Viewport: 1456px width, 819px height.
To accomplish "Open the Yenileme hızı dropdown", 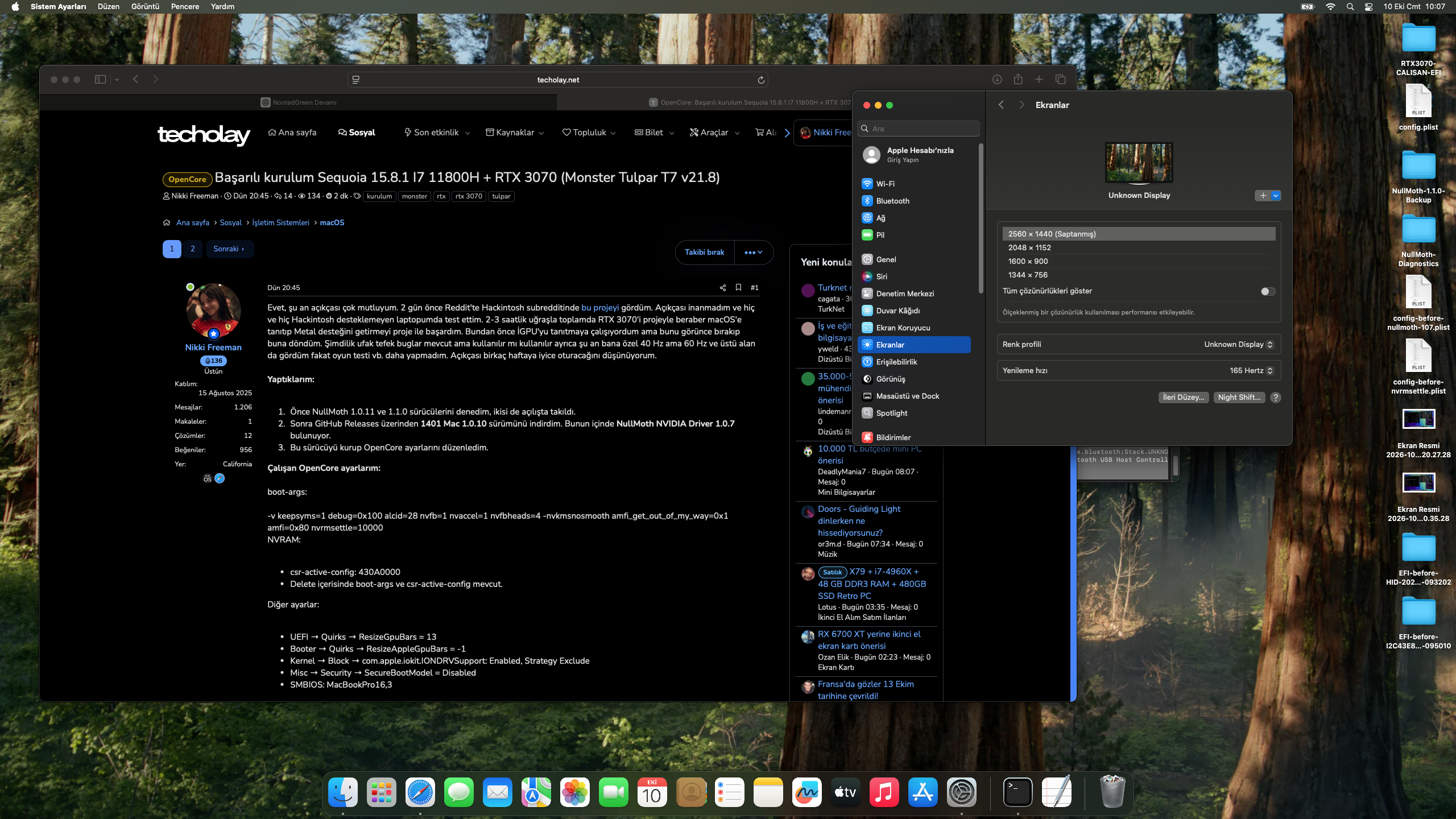I will point(1251,370).
